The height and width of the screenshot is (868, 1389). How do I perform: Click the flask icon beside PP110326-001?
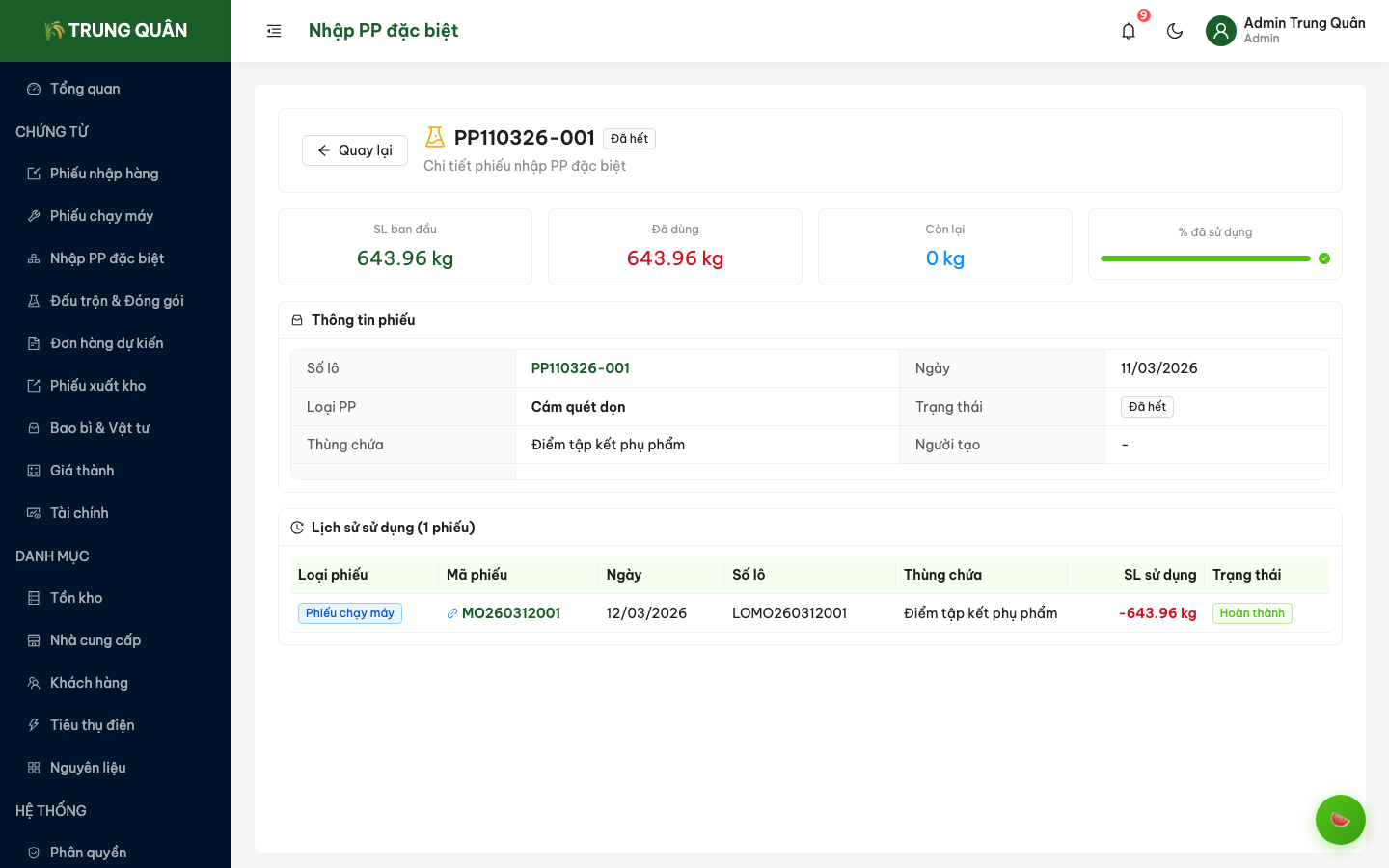pyautogui.click(x=435, y=138)
